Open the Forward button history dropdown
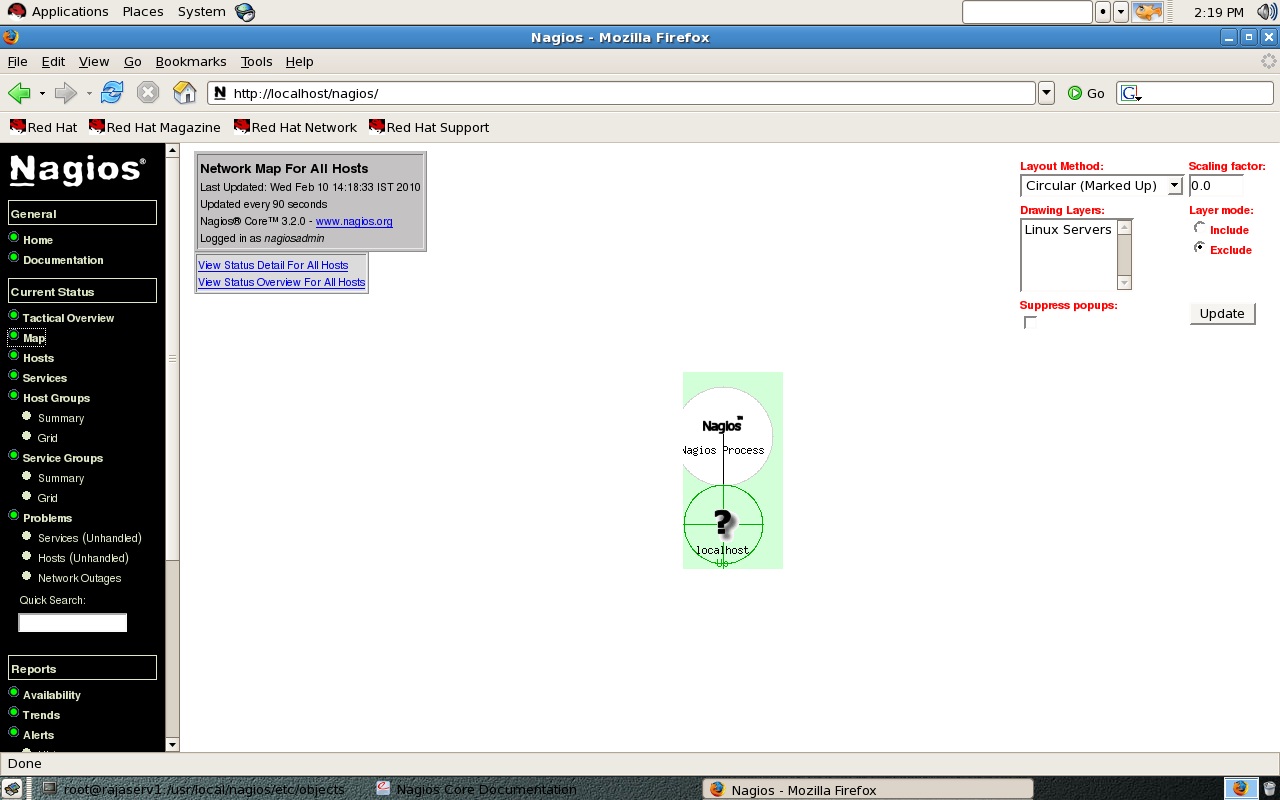This screenshot has height=800, width=1280. (89, 93)
